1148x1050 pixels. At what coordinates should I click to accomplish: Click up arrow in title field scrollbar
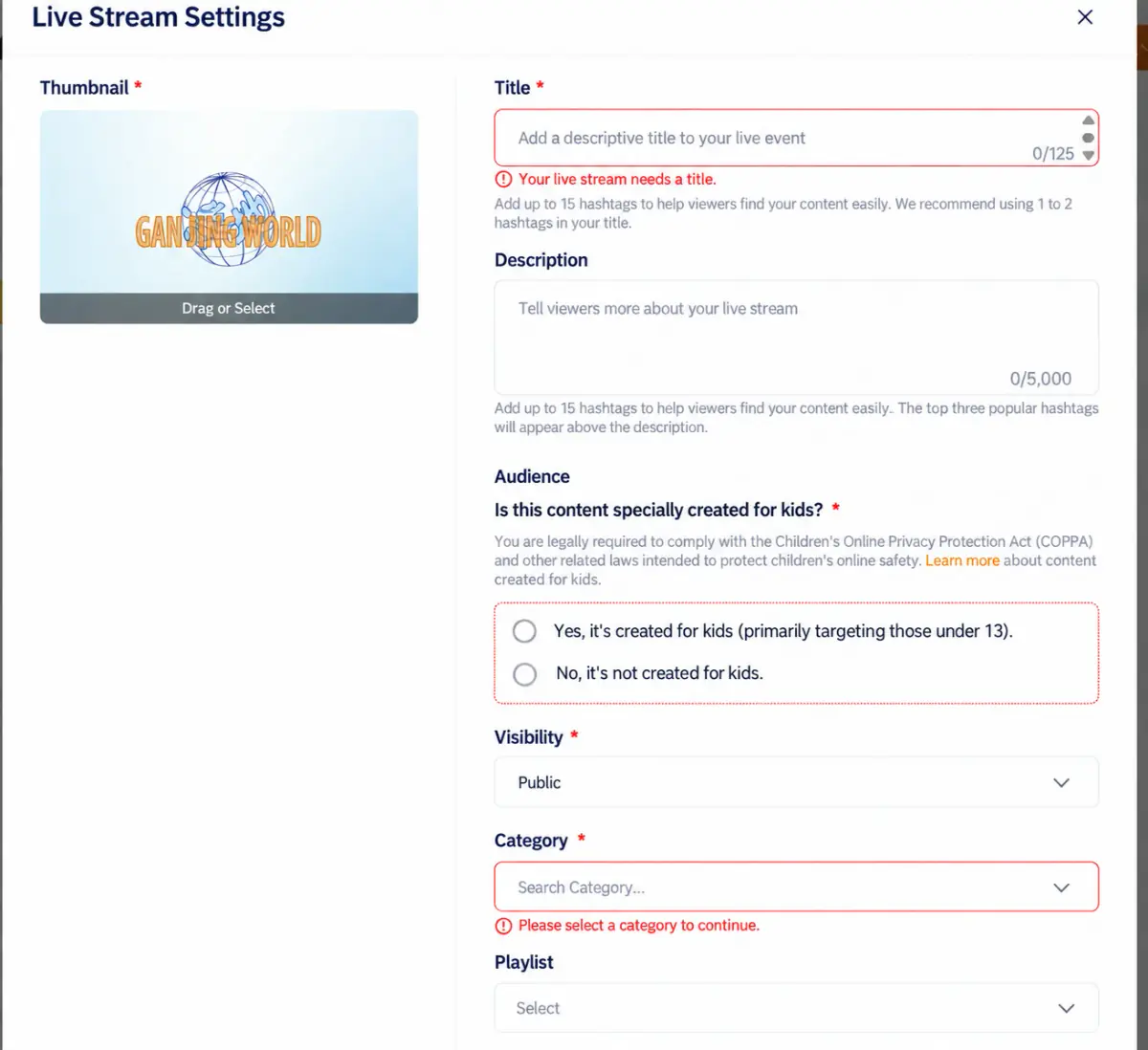pyautogui.click(x=1088, y=120)
